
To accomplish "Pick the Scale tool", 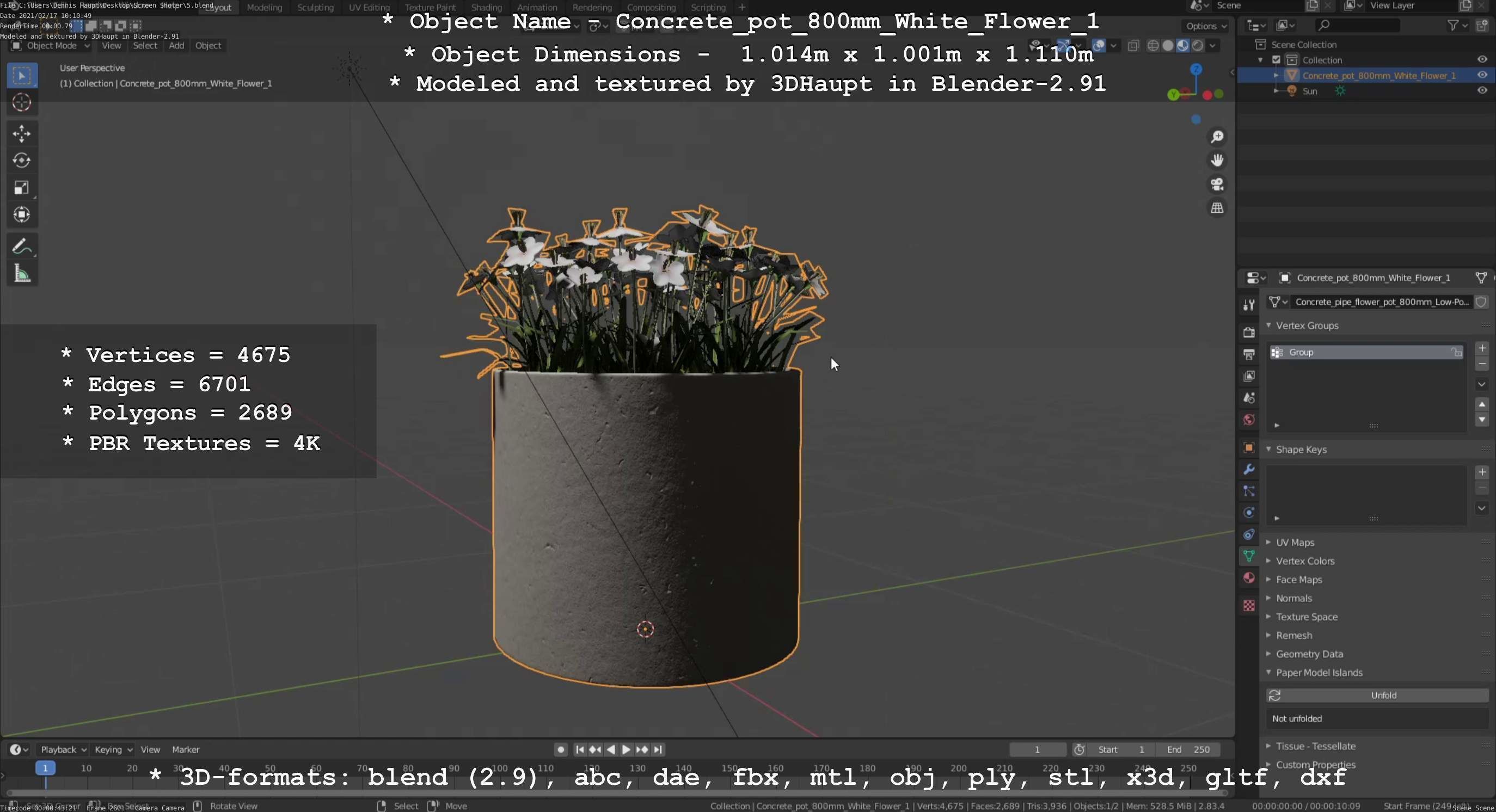I will tap(22, 187).
